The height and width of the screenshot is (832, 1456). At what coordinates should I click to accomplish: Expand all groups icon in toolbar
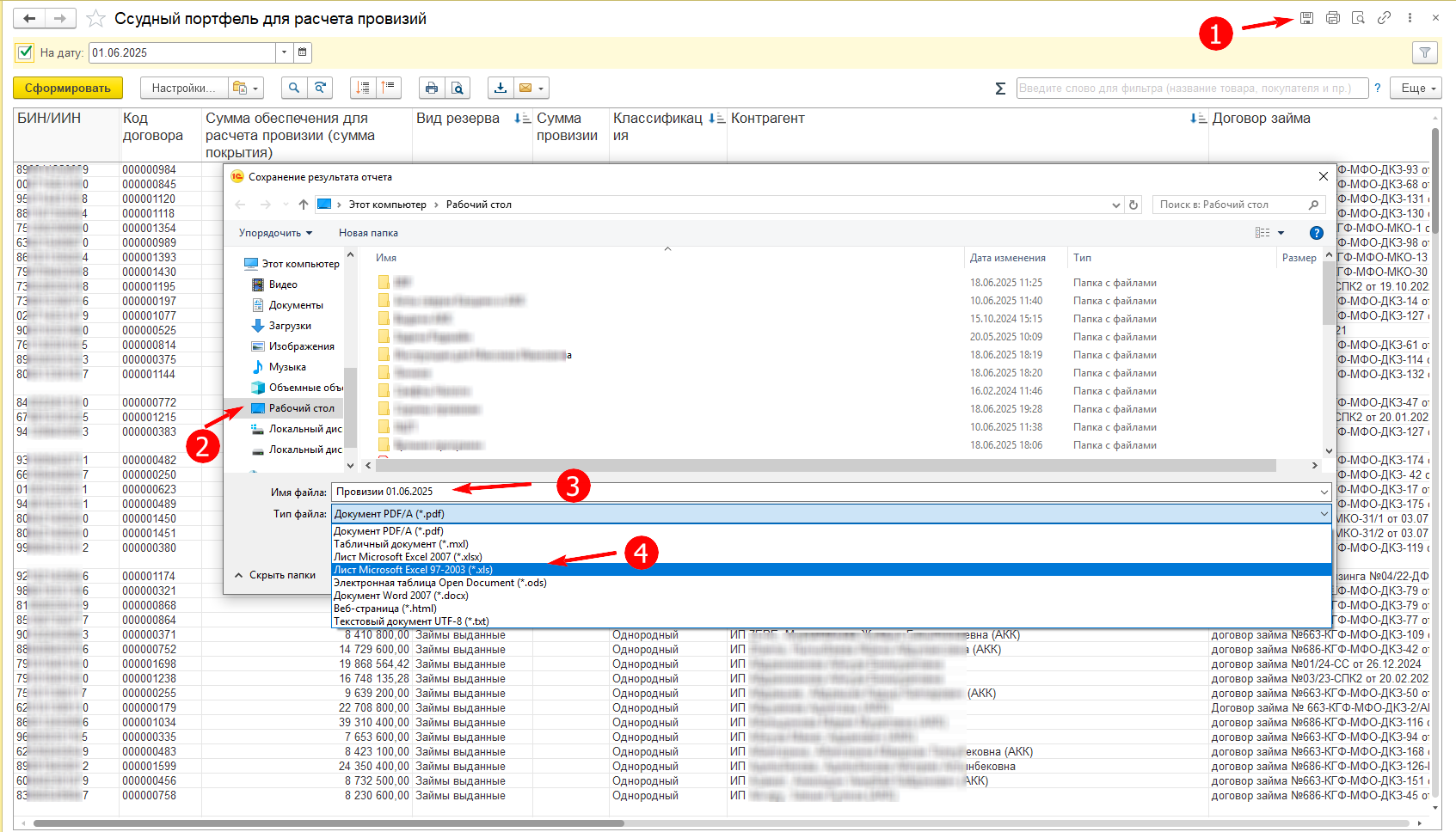[x=363, y=88]
